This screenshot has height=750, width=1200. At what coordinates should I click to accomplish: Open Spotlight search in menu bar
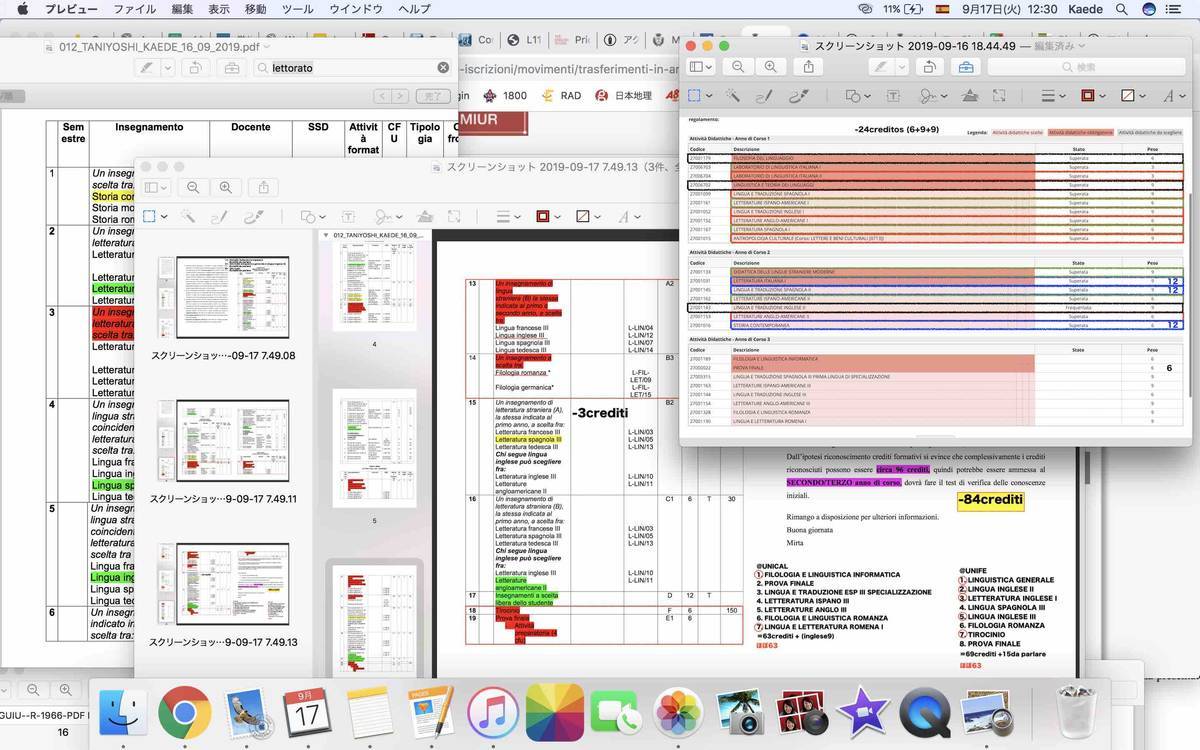point(1121,9)
